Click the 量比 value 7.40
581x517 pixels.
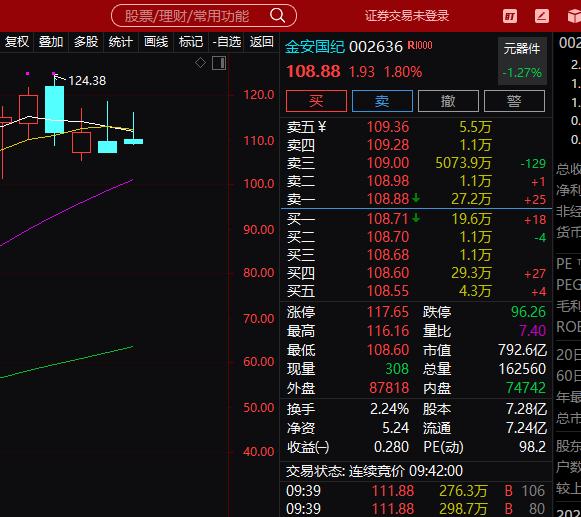532,331
